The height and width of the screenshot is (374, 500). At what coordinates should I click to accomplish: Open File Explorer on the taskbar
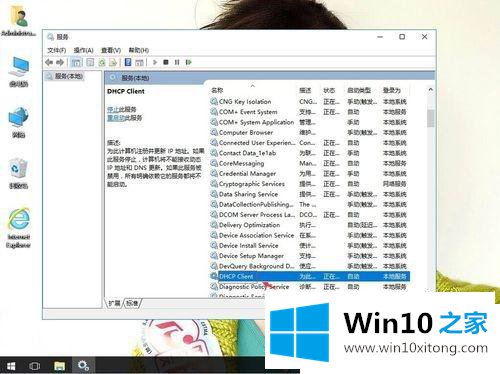[x=59, y=366]
